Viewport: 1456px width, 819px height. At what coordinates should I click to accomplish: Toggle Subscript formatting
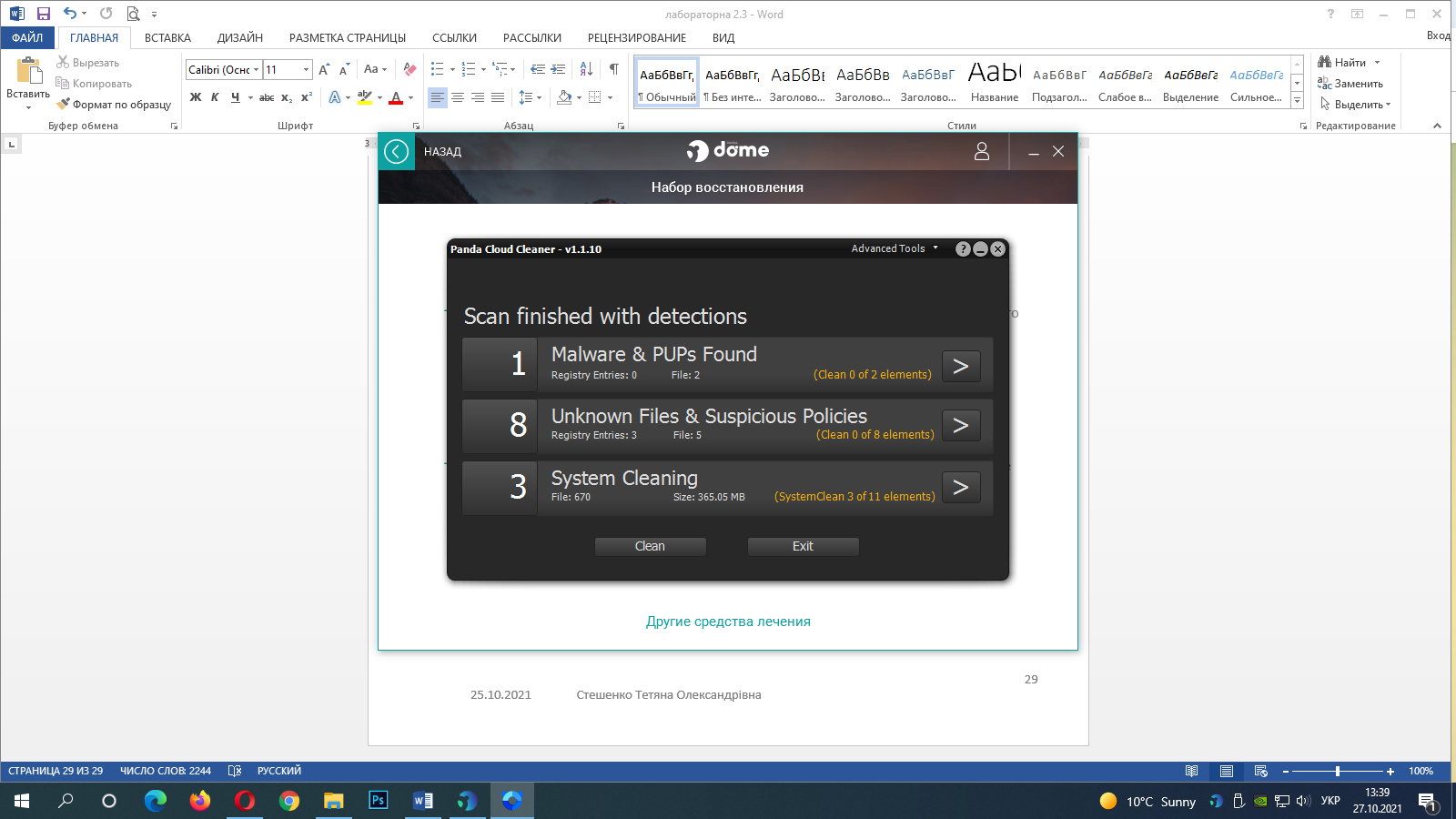pos(287,97)
